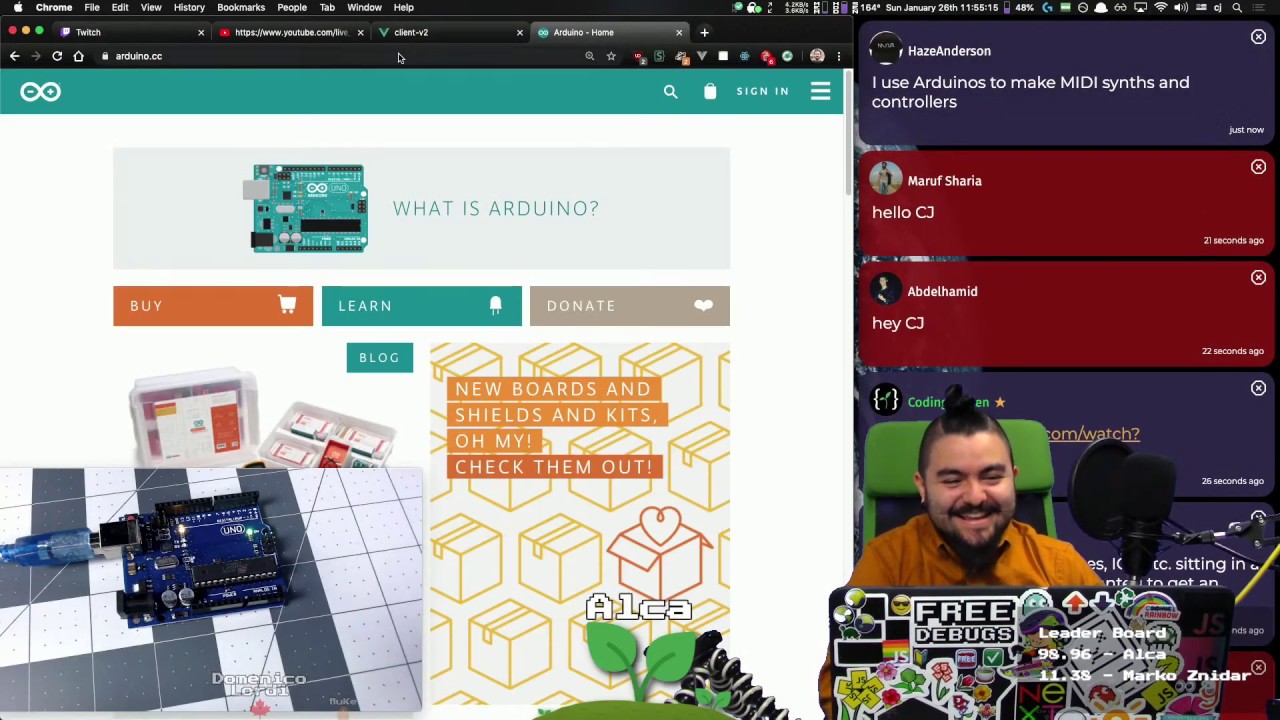Open Chrome profile avatar

pyautogui.click(x=817, y=56)
